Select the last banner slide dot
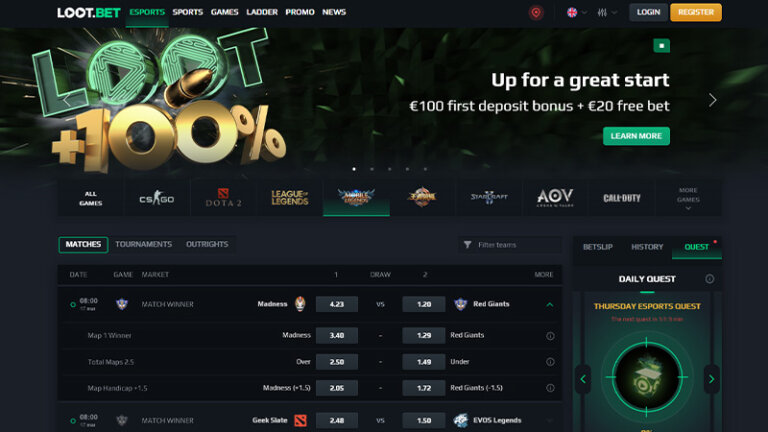This screenshot has height=432, width=768. (425, 169)
